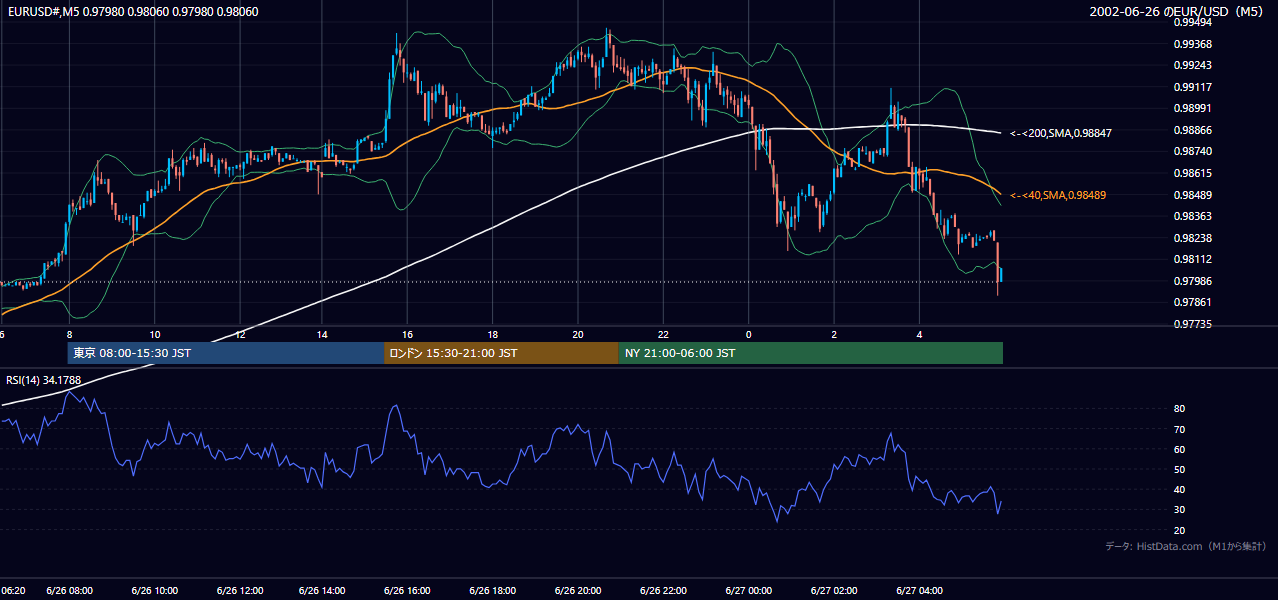The height and width of the screenshot is (600, 1278).
Task: Click the 東京 08:00-15:30 JST session bar
Action: (x=226, y=353)
